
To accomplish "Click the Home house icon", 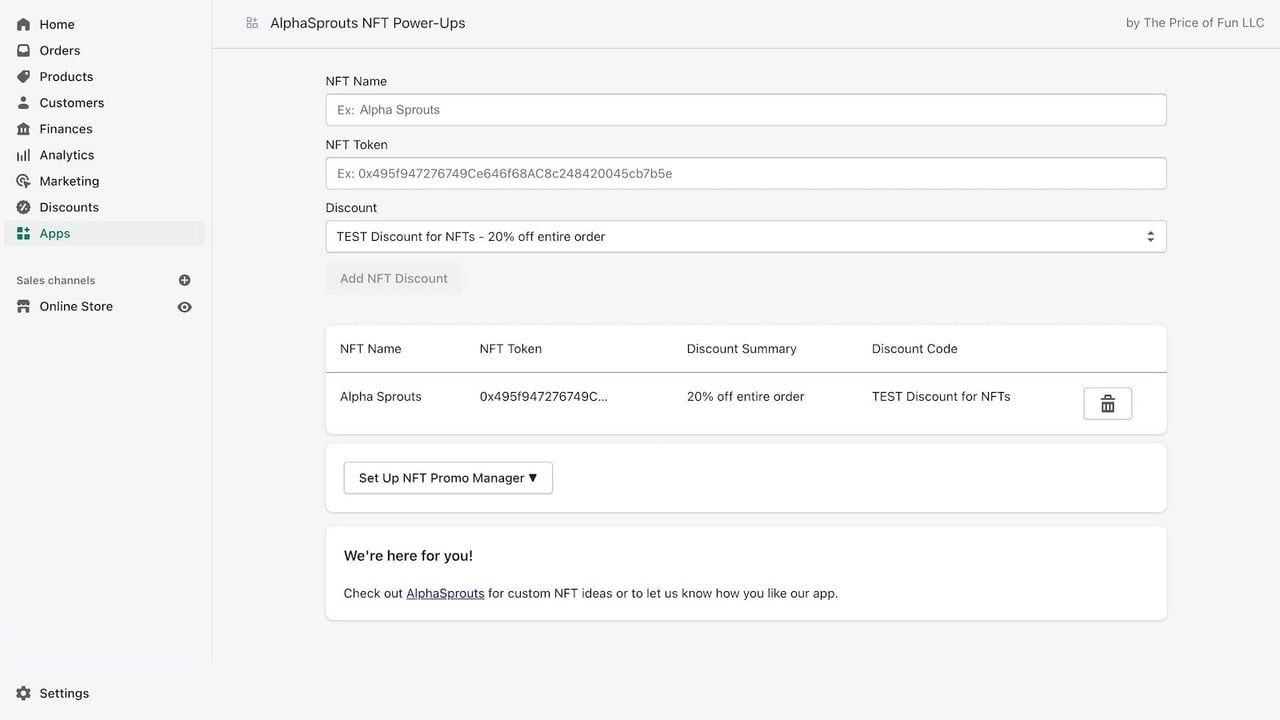I will pyautogui.click(x=23, y=24).
